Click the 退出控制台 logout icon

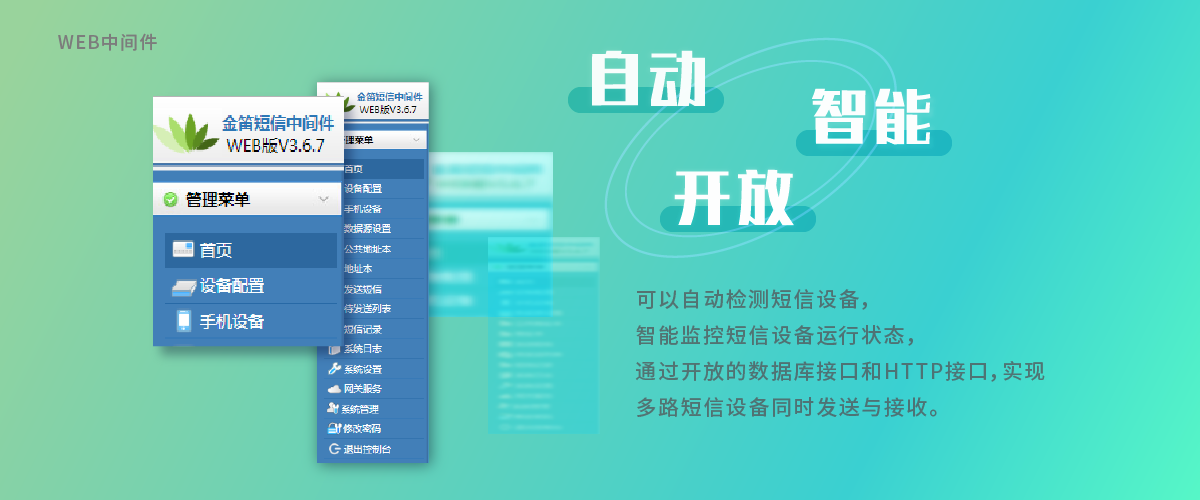point(334,449)
